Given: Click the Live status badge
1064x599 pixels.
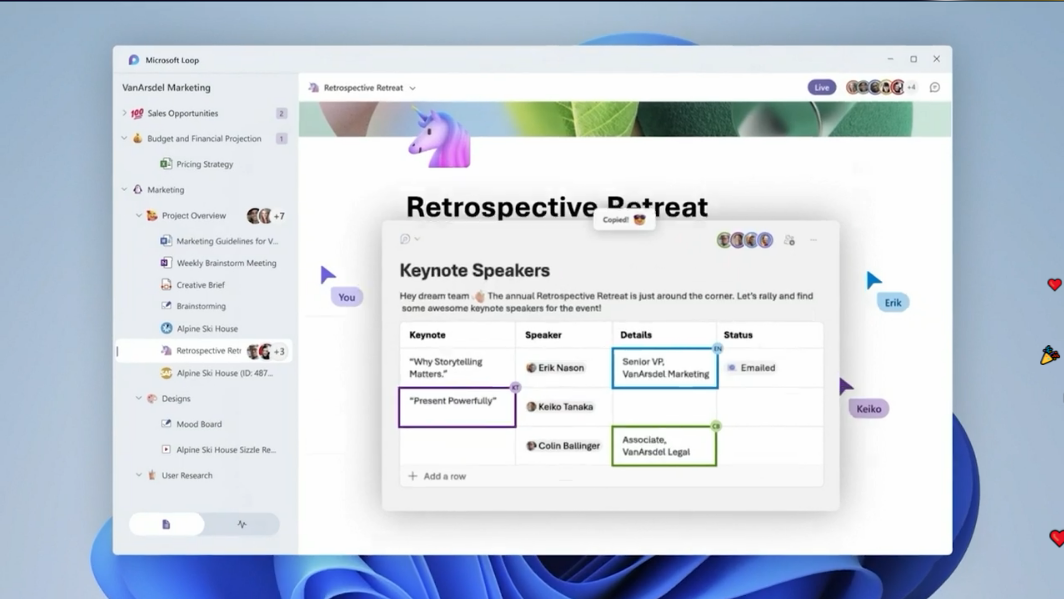Looking at the screenshot, I should click(821, 88).
